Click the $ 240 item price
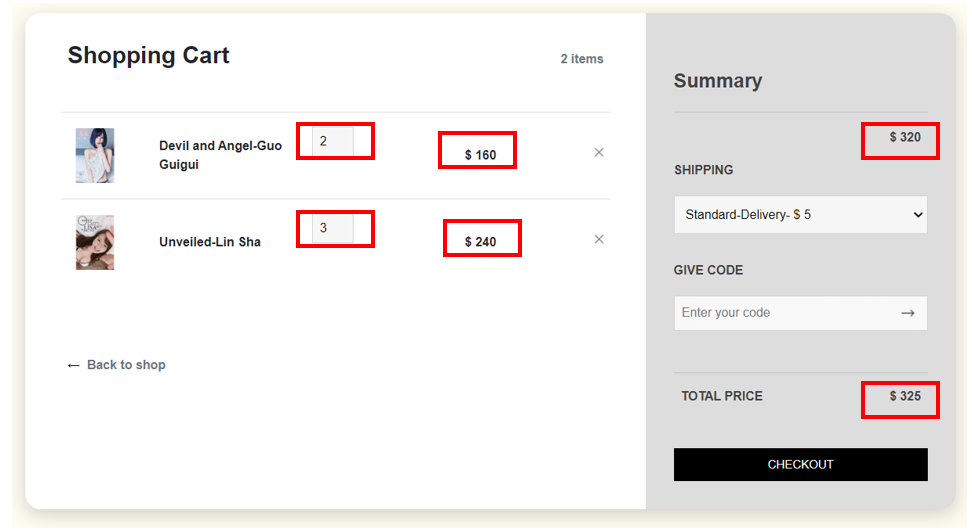 click(480, 242)
